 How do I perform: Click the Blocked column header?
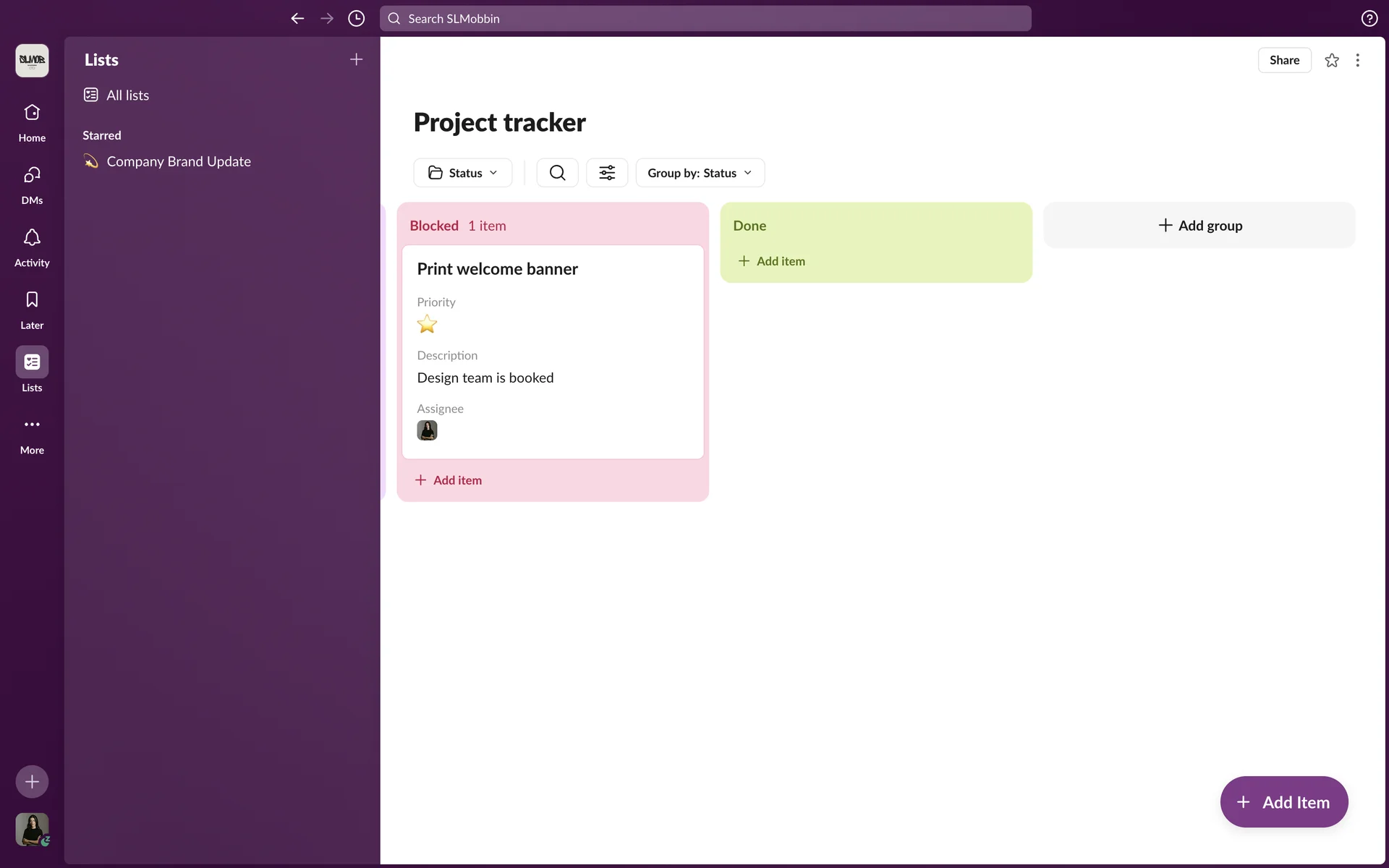tap(434, 226)
